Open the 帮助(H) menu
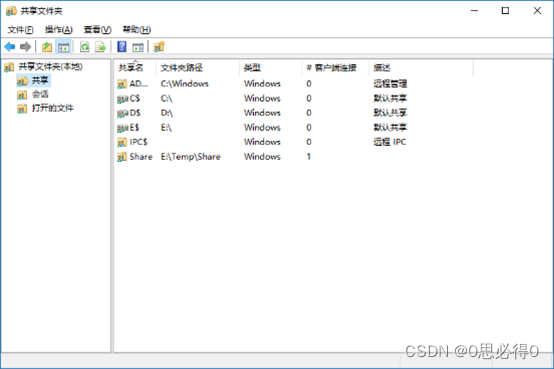 137,30
